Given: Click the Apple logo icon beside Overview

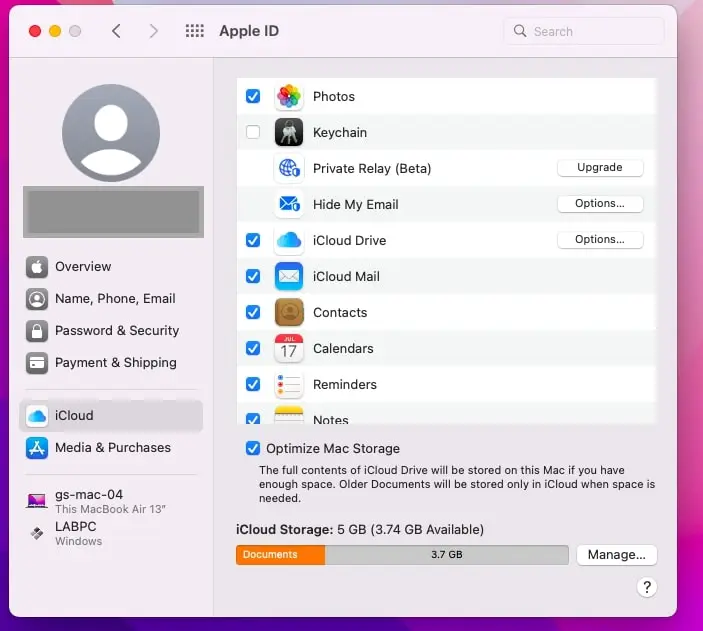Looking at the screenshot, I should click(x=37, y=267).
